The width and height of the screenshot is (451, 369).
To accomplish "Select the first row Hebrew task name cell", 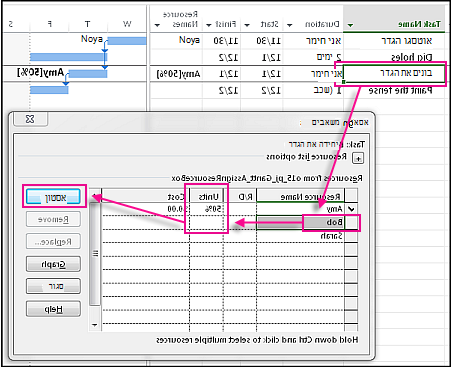I will 394,41.
